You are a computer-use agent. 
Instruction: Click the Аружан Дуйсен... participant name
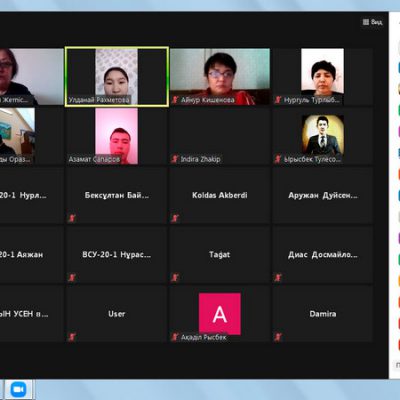pyautogui.click(x=323, y=196)
